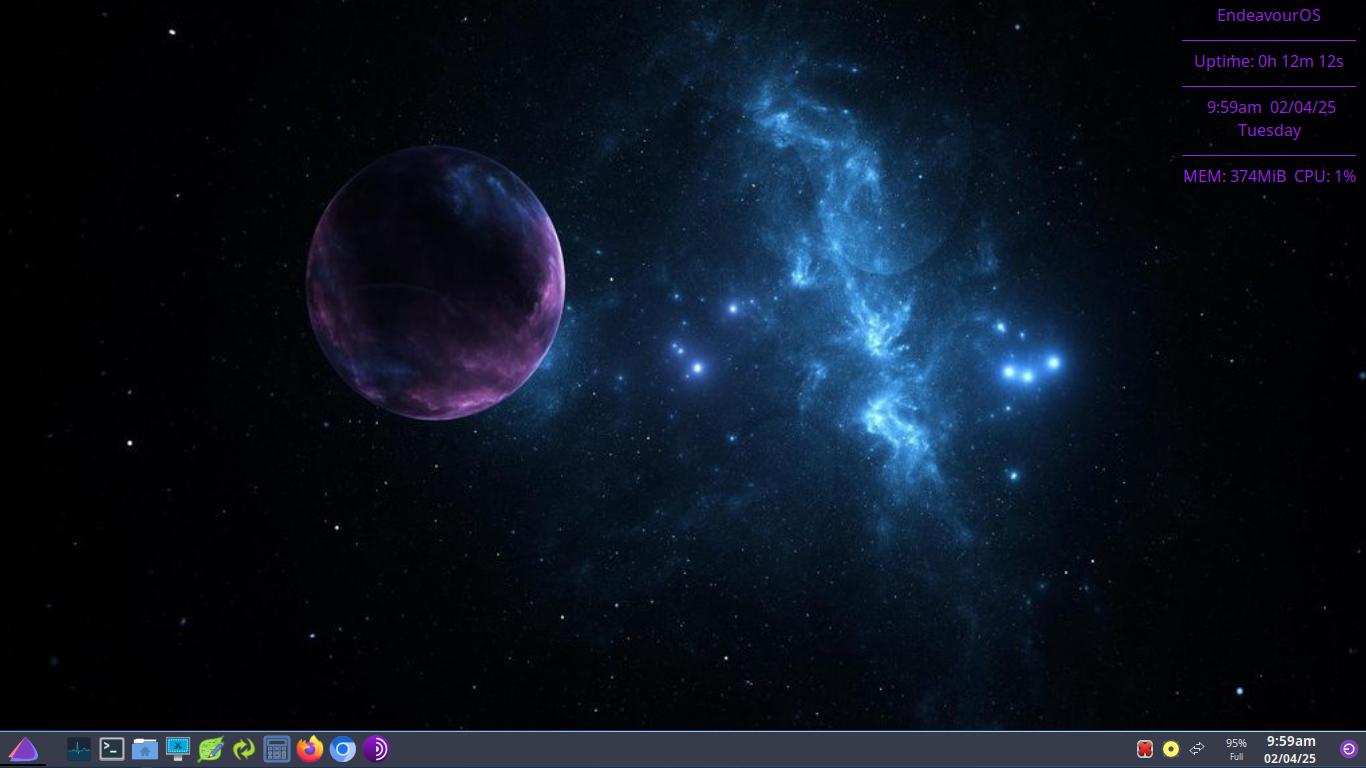Open the green leaf text editor

(211, 749)
